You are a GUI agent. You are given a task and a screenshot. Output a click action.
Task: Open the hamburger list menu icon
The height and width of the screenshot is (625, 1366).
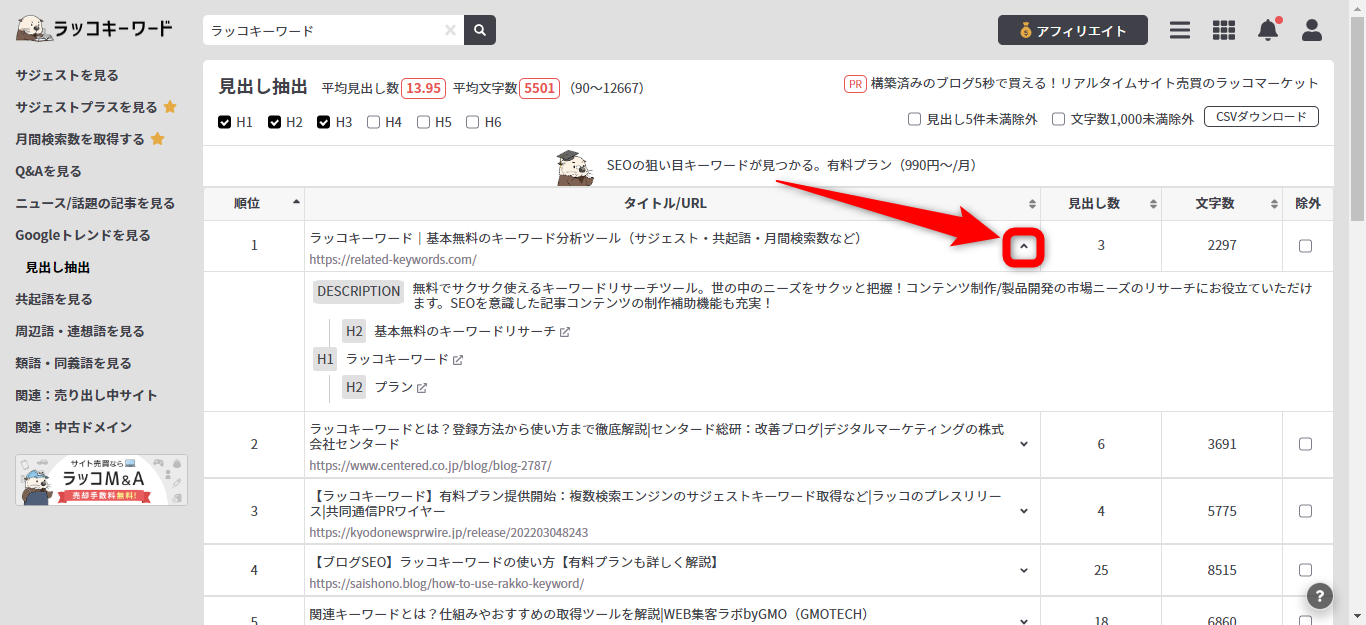tap(1180, 30)
